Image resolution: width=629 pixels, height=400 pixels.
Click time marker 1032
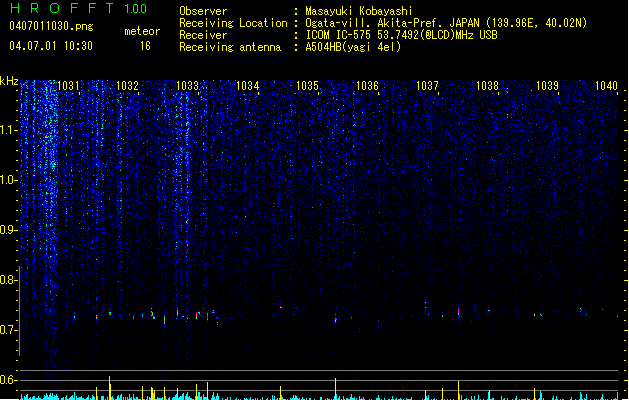[128, 86]
